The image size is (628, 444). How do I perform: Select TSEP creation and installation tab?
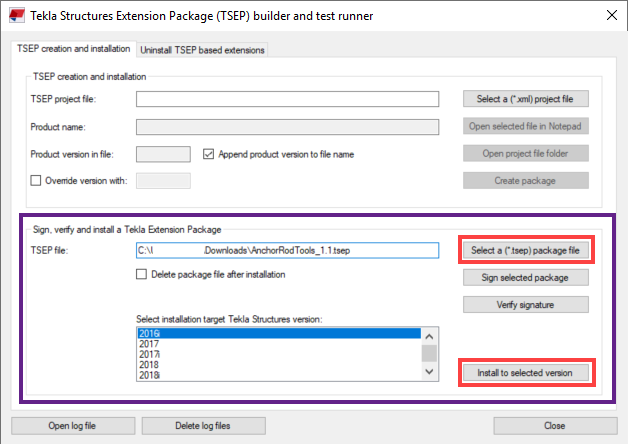point(74,49)
